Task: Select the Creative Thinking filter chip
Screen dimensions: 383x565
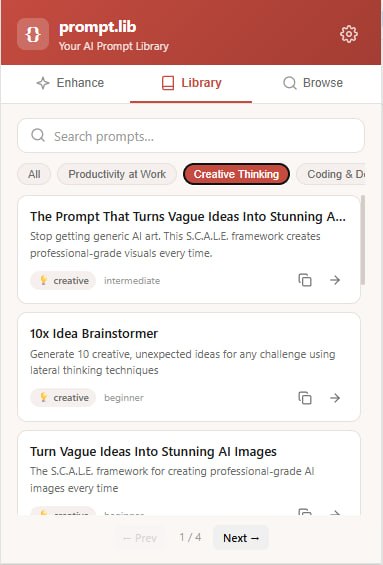Action: tap(236, 174)
